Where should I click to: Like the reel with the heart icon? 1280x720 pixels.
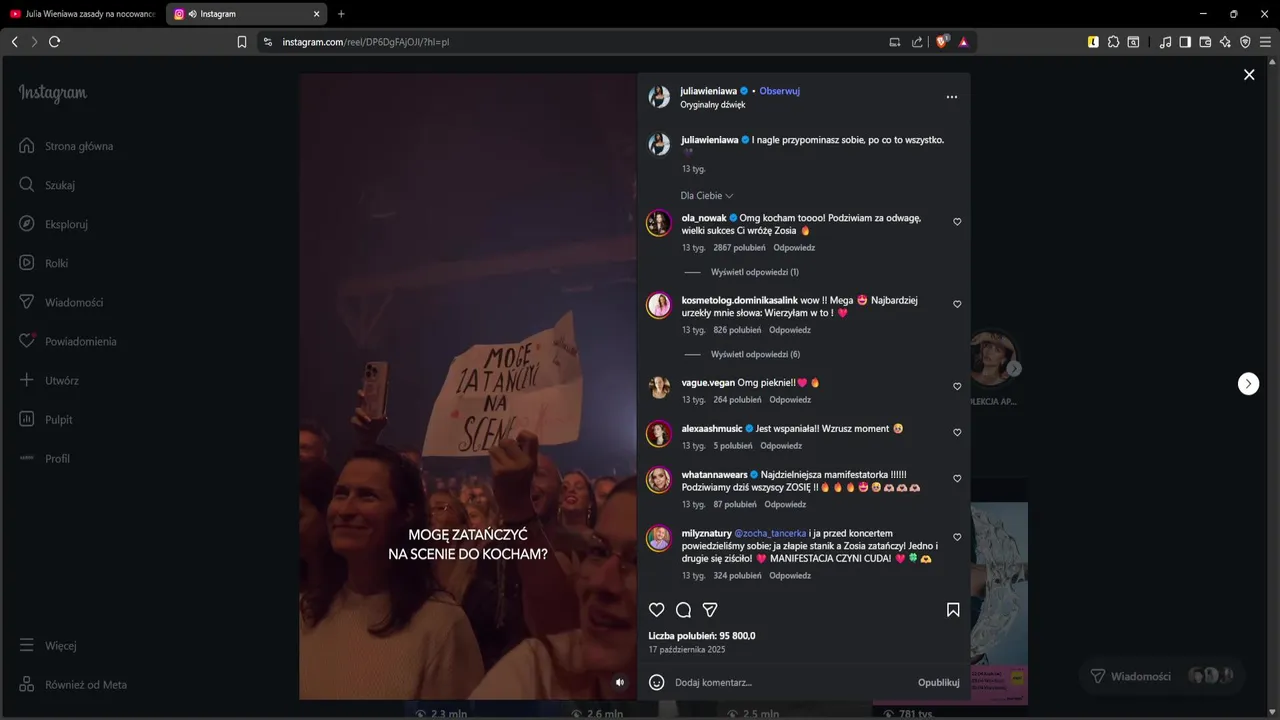[x=657, y=610]
